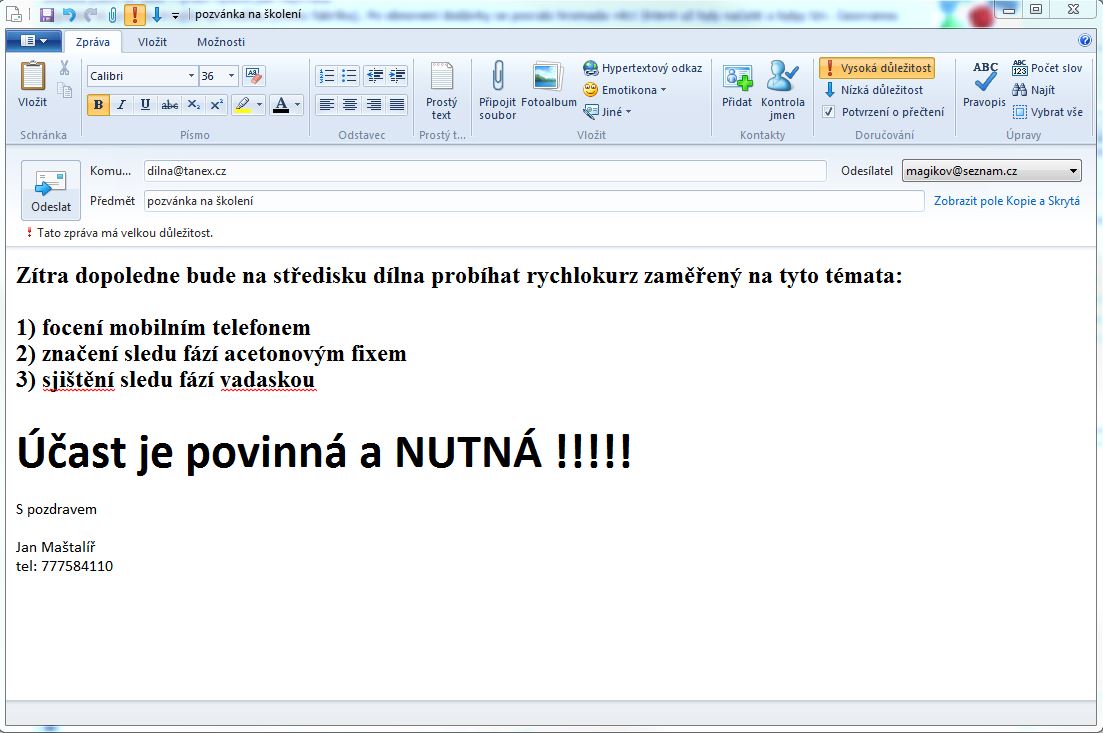Click the Kontrola jmen icon
This screenshot has width=1103, height=733.
pos(782,78)
